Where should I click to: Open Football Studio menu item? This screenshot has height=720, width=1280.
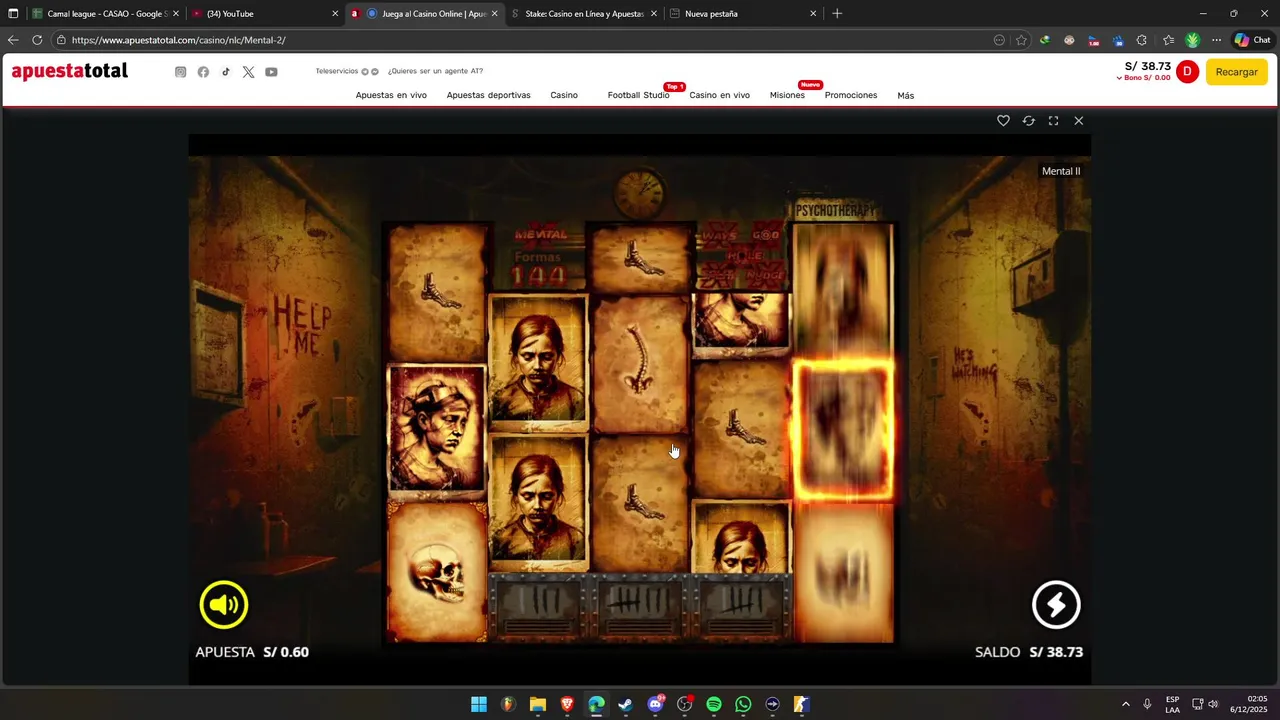638,95
